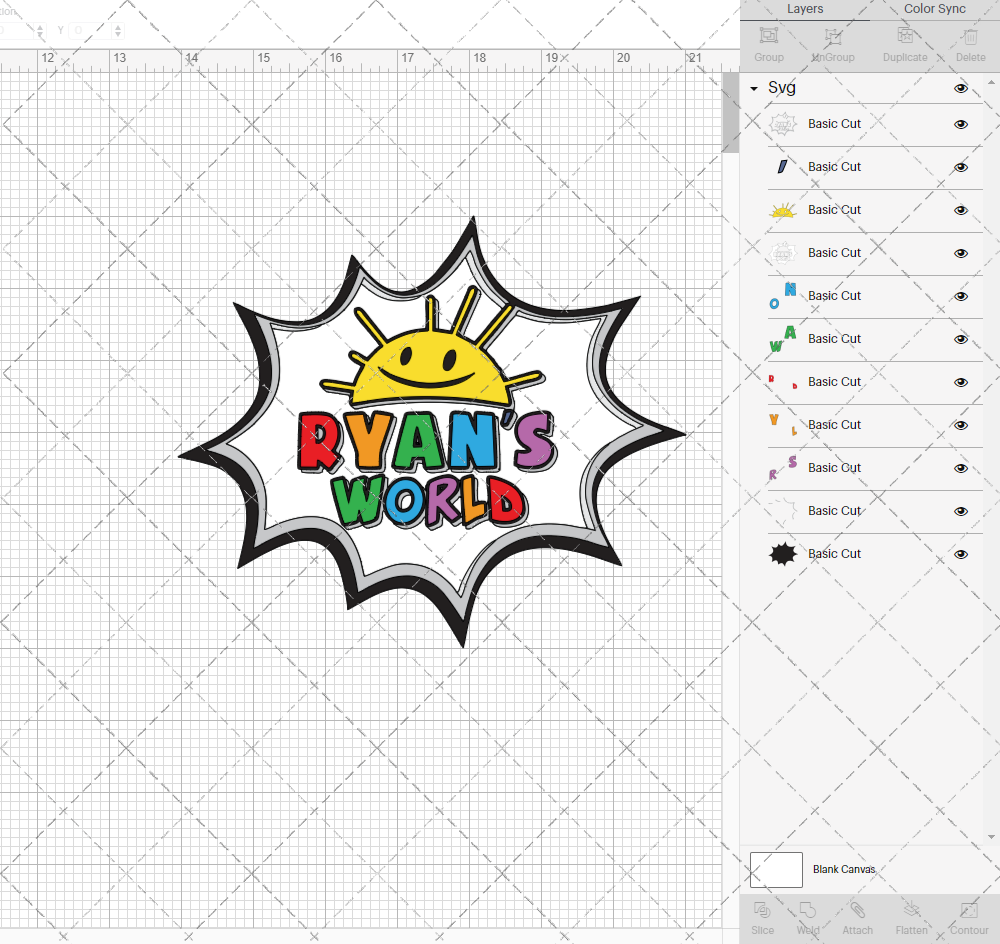Click Layers panel scroll down arrow

[x=991, y=837]
